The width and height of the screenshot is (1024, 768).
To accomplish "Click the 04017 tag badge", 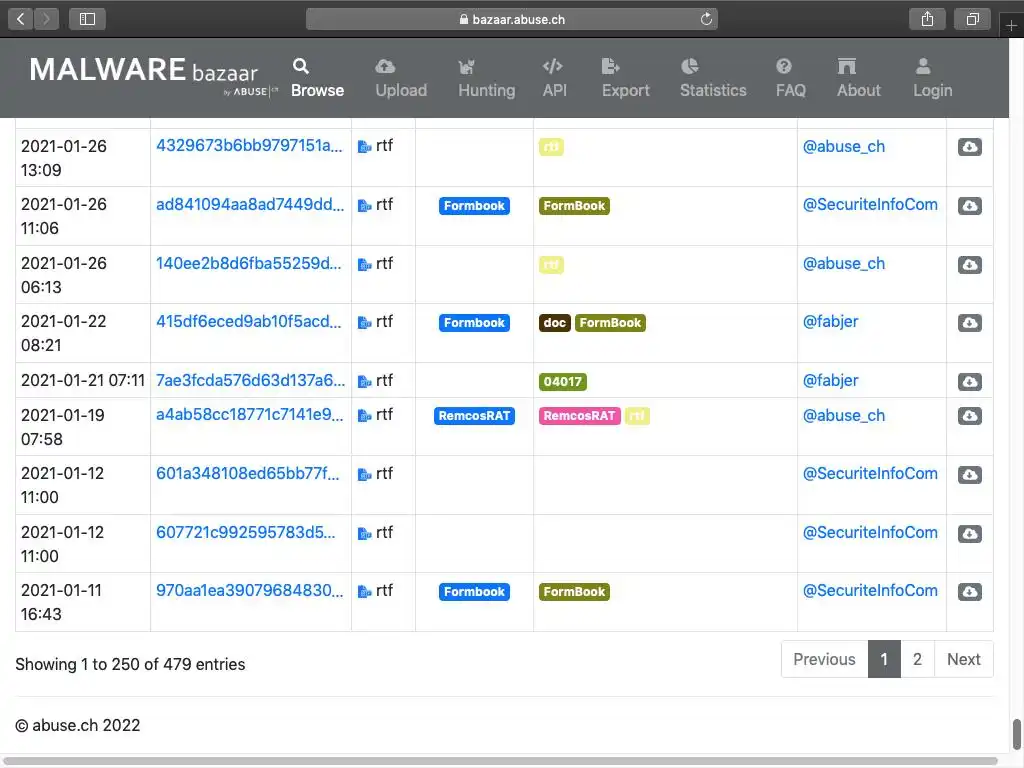I will 562,381.
